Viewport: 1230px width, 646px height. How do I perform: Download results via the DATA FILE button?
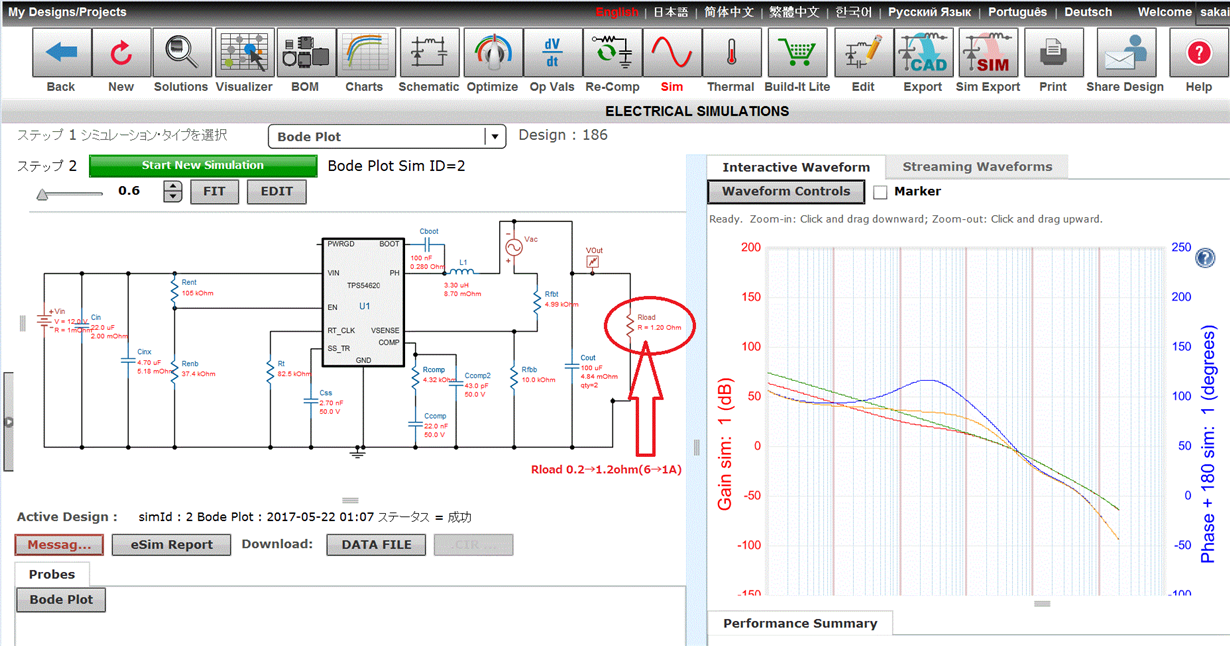pyautogui.click(x=375, y=544)
